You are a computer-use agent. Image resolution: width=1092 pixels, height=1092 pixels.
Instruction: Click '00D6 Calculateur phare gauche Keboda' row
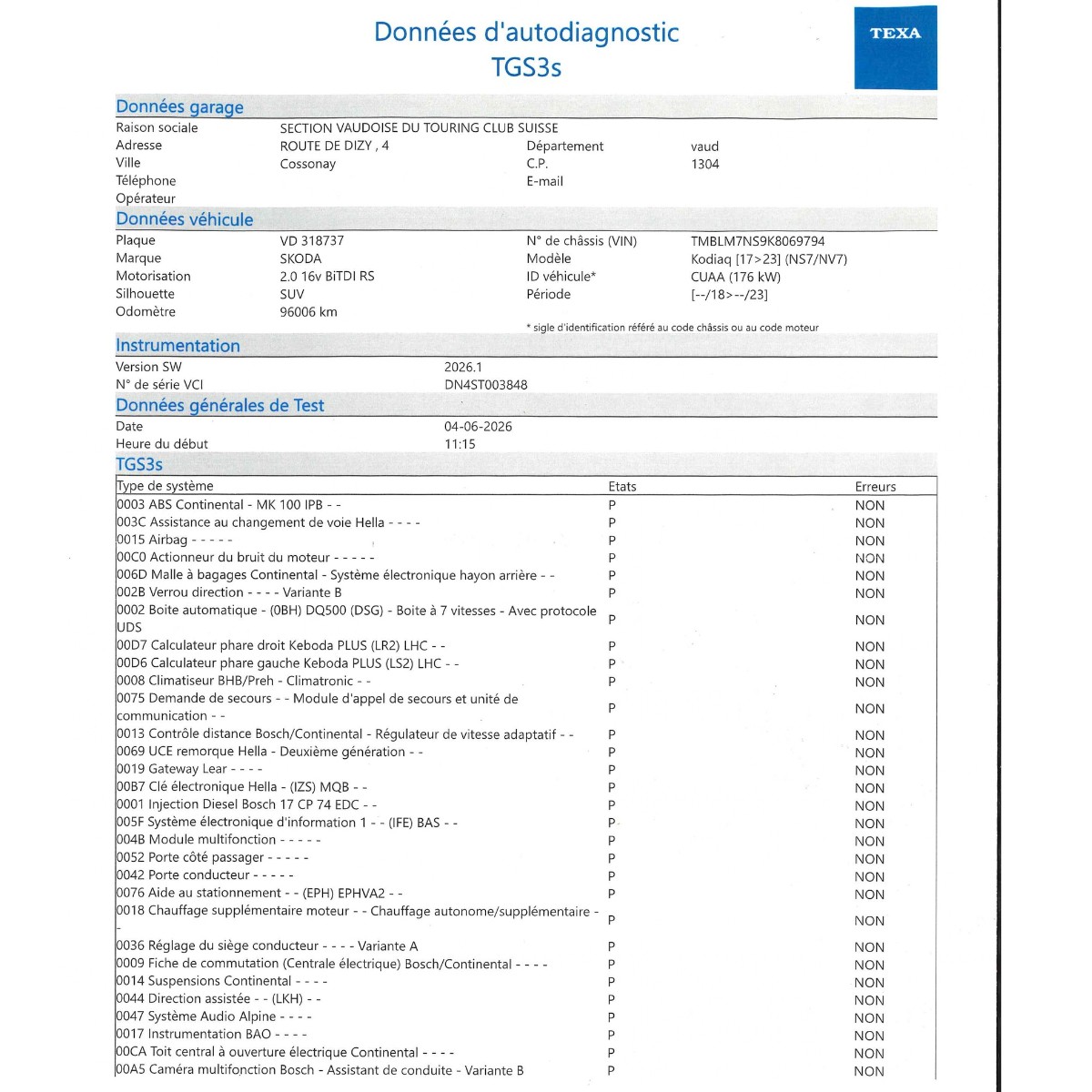[x=526, y=663]
